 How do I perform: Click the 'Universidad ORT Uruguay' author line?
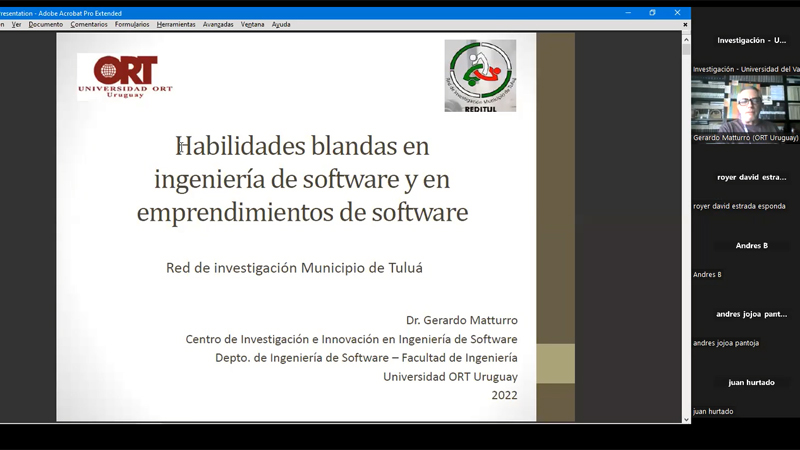click(x=451, y=377)
